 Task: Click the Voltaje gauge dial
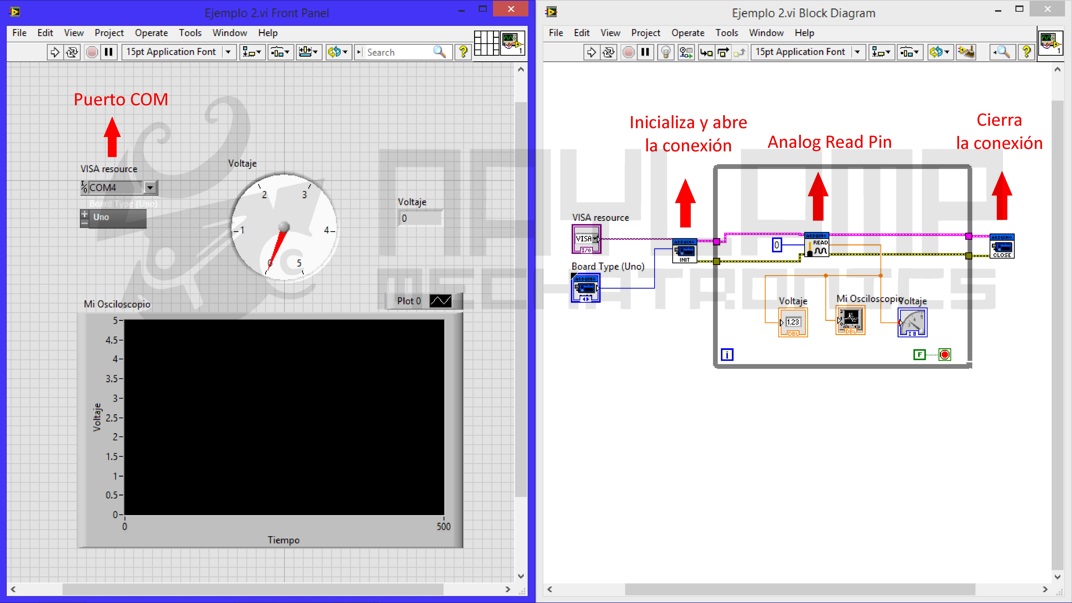(x=284, y=227)
